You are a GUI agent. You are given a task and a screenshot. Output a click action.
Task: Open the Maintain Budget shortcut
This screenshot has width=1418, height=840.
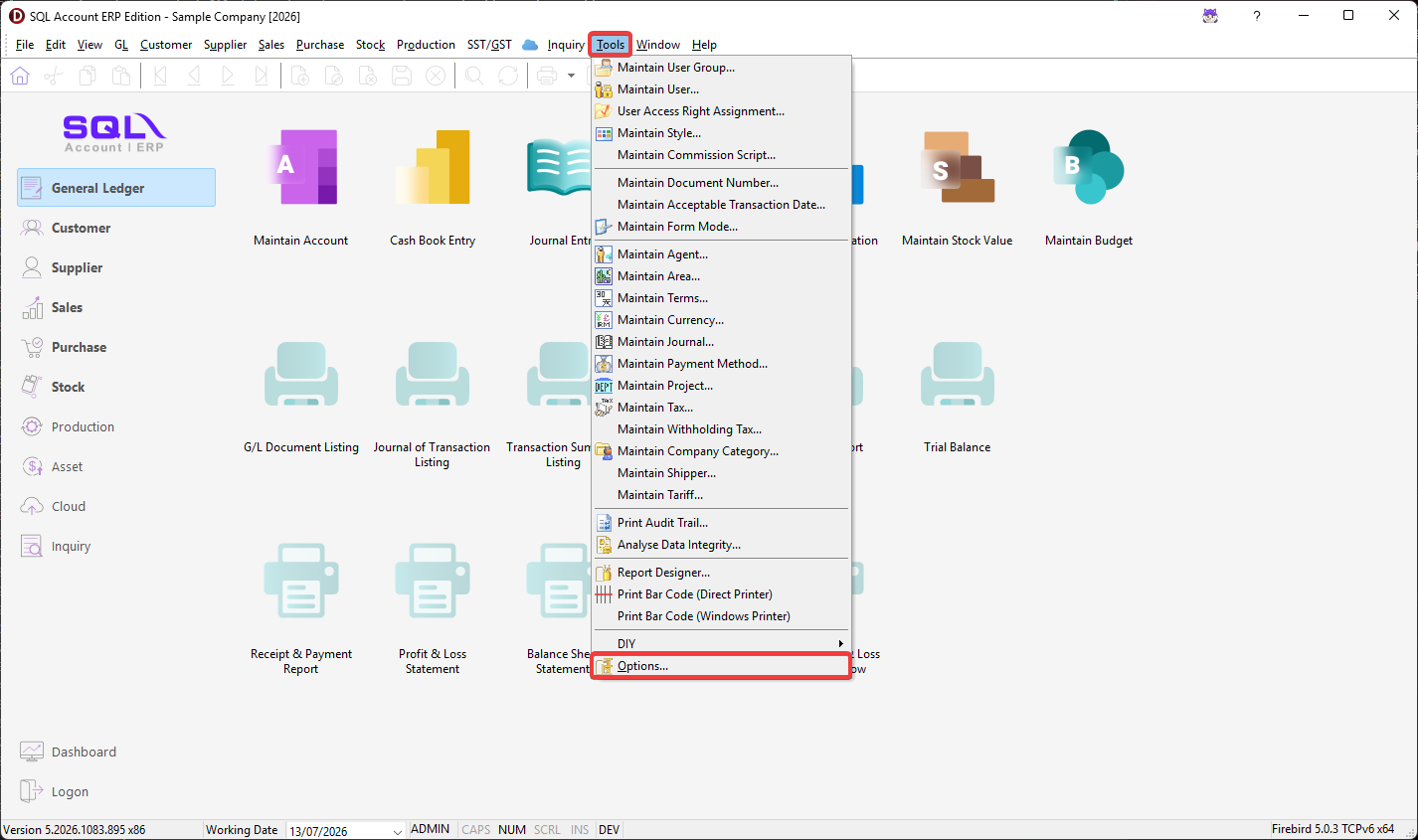coord(1089,188)
